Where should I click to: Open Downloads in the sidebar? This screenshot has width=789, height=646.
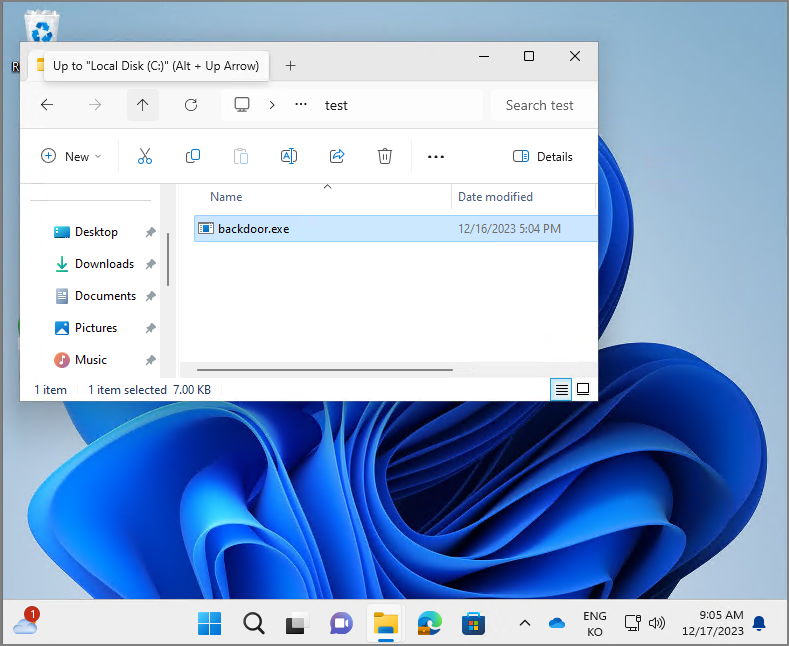click(104, 264)
